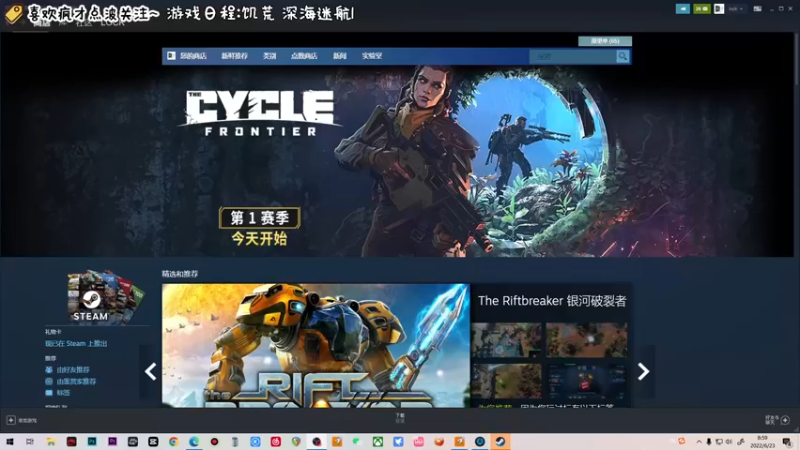The image size is (800, 450).
Task: Click the Steam store page scrollbar
Action: (796, 59)
